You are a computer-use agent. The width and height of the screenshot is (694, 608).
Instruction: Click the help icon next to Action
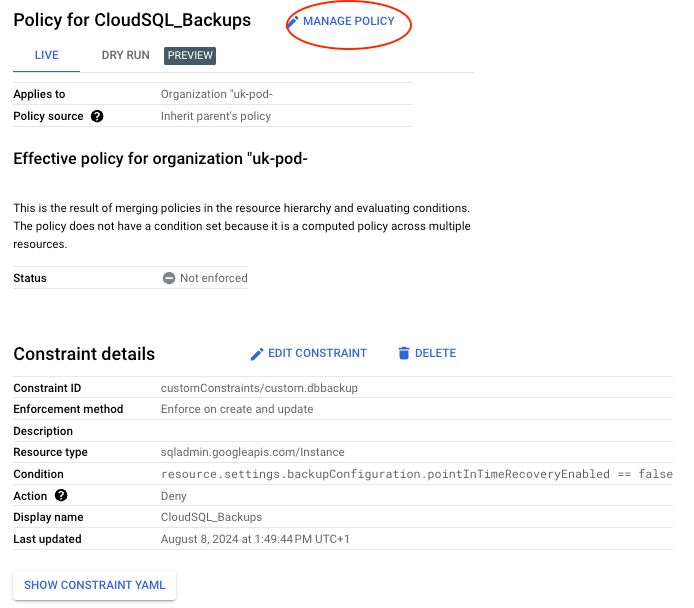coord(61,495)
